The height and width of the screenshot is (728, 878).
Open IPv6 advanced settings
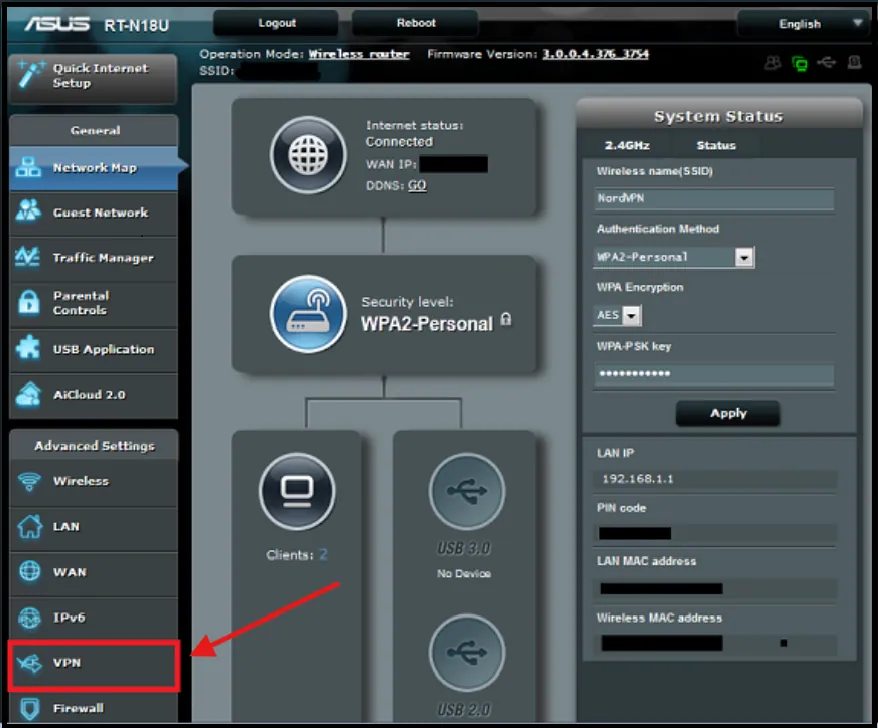pos(94,618)
